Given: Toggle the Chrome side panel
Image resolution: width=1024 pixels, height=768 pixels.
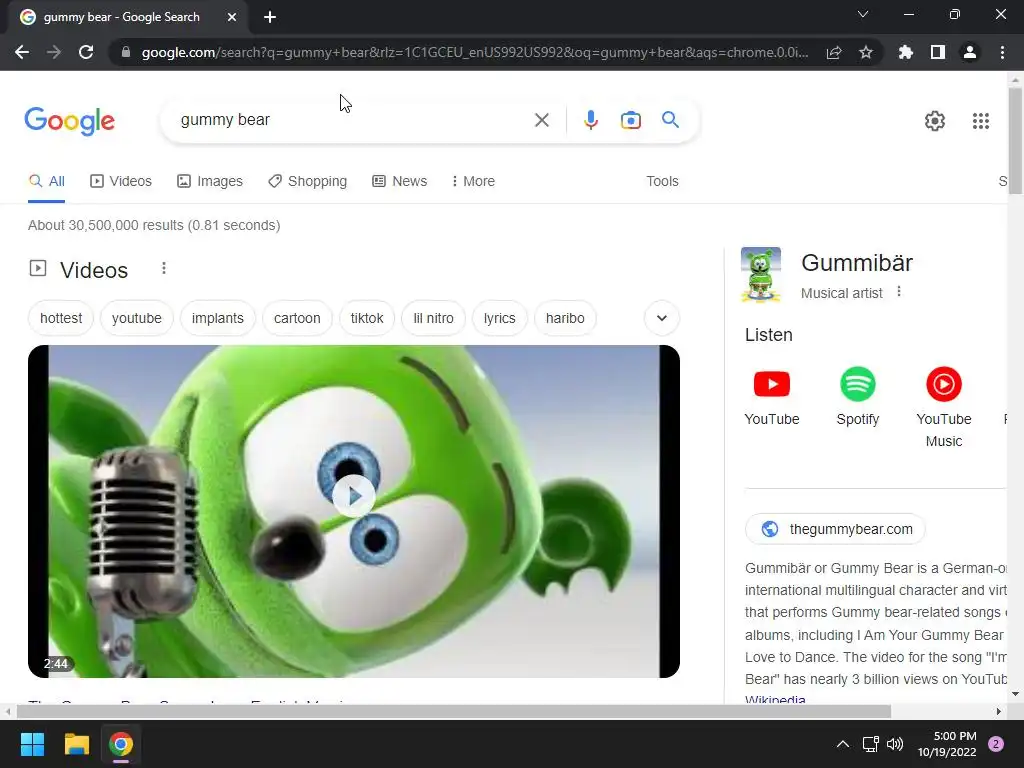Looking at the screenshot, I should click(938, 52).
